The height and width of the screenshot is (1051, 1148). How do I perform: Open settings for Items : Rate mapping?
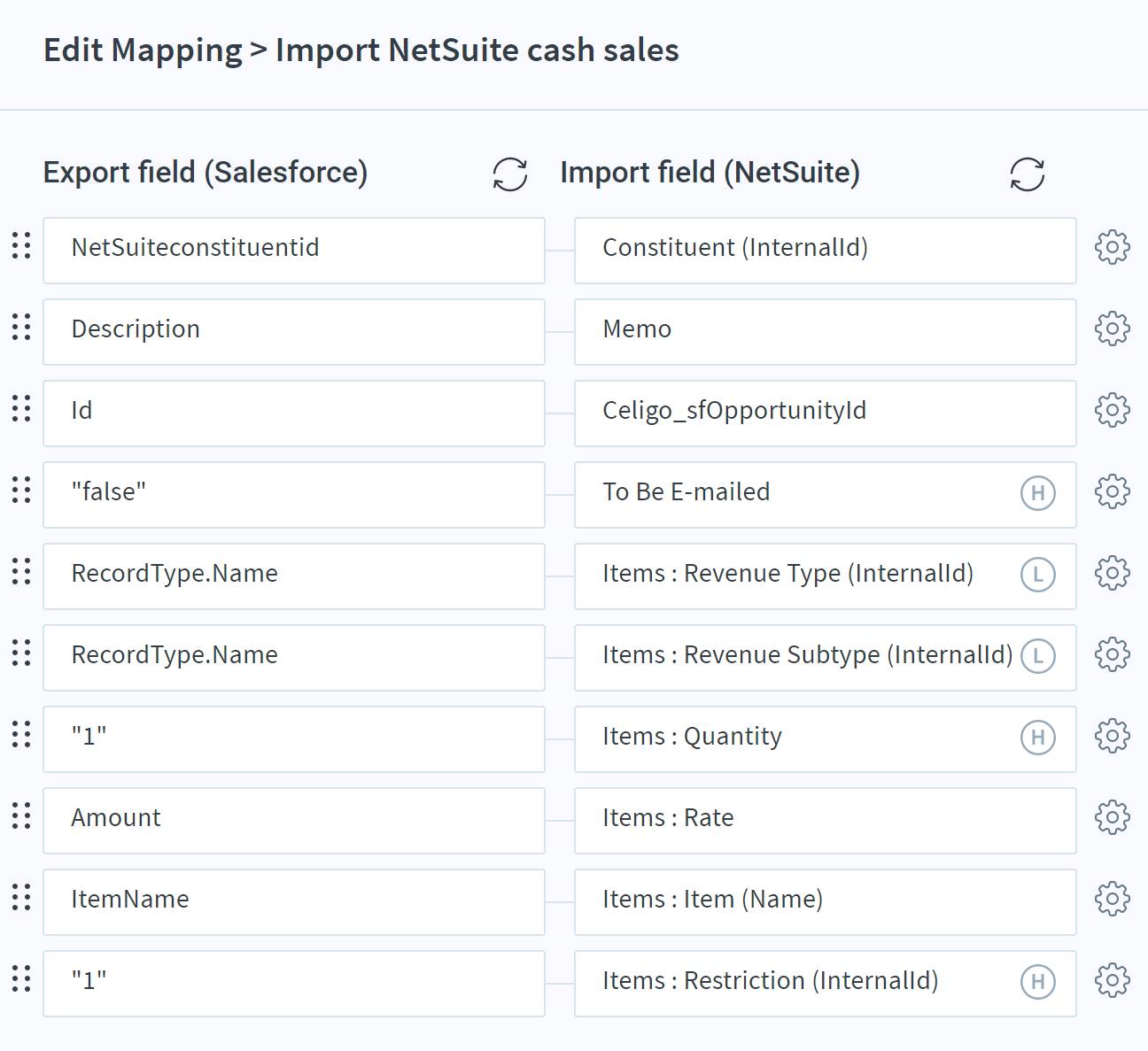(1113, 817)
